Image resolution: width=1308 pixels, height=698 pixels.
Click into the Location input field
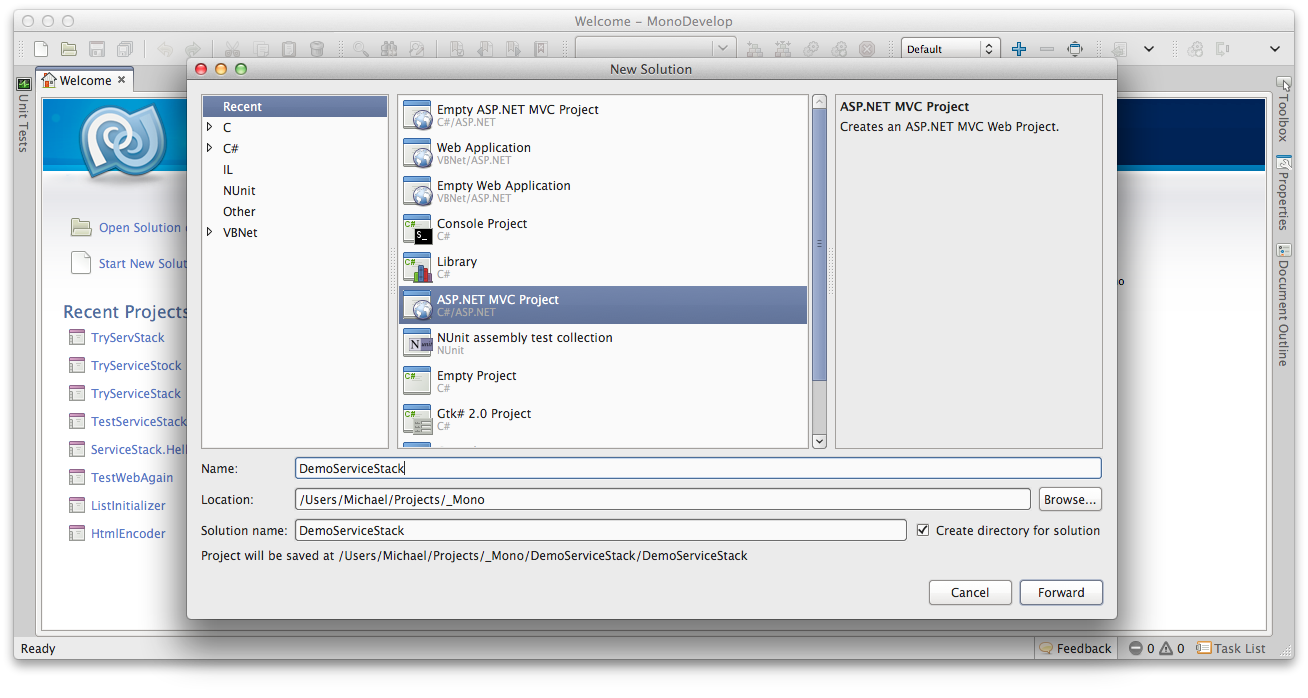click(662, 499)
